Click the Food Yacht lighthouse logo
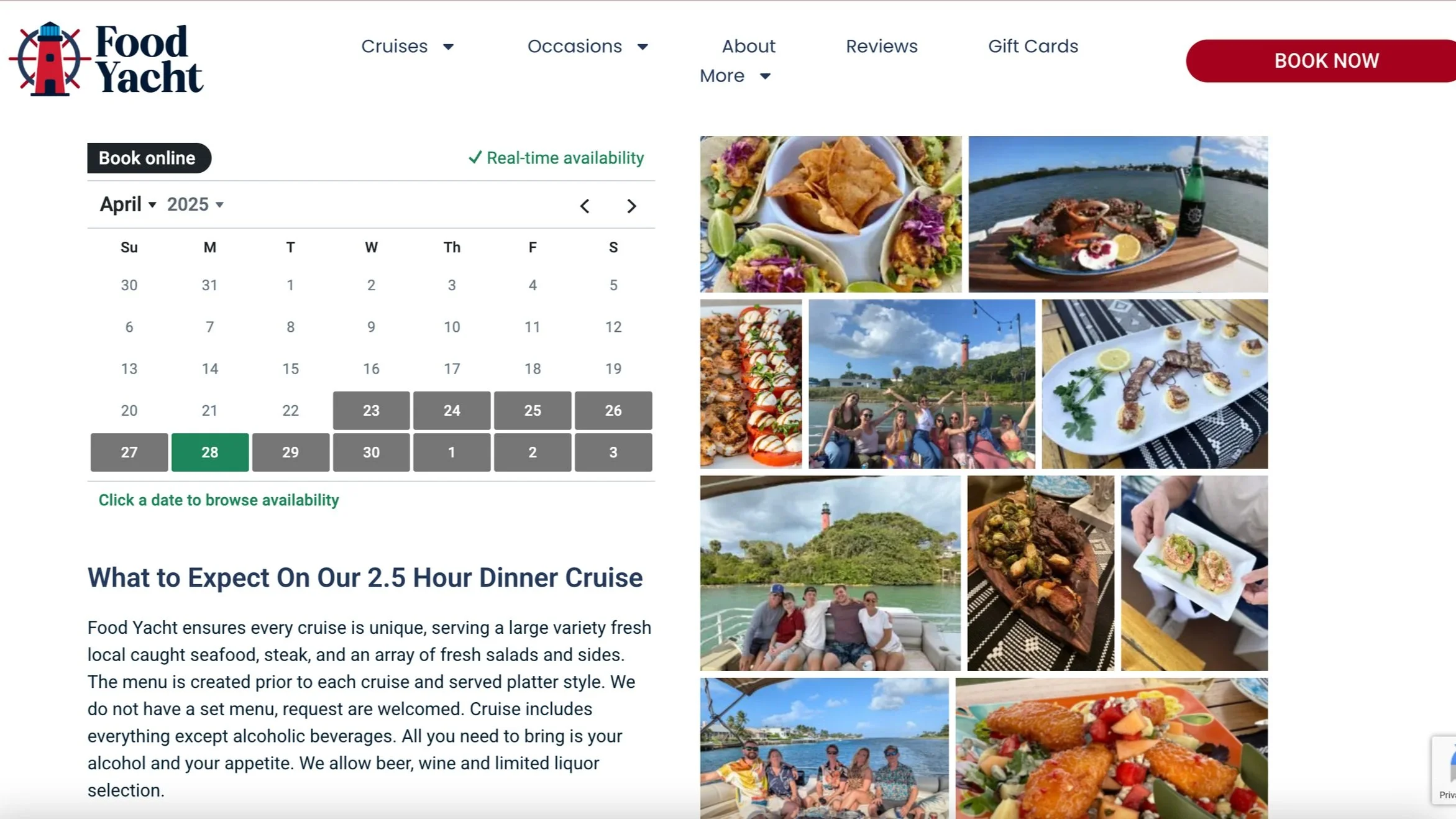 (106, 59)
